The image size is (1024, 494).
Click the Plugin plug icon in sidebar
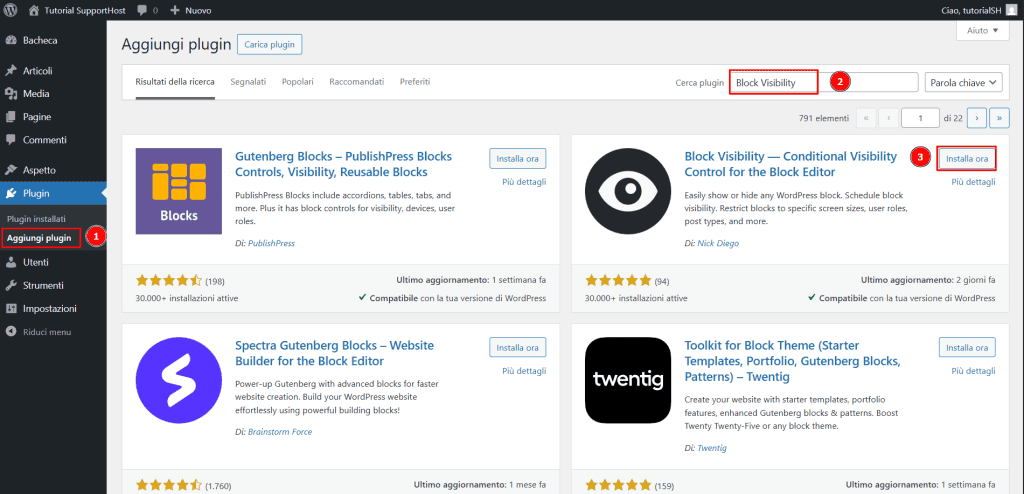pos(11,193)
